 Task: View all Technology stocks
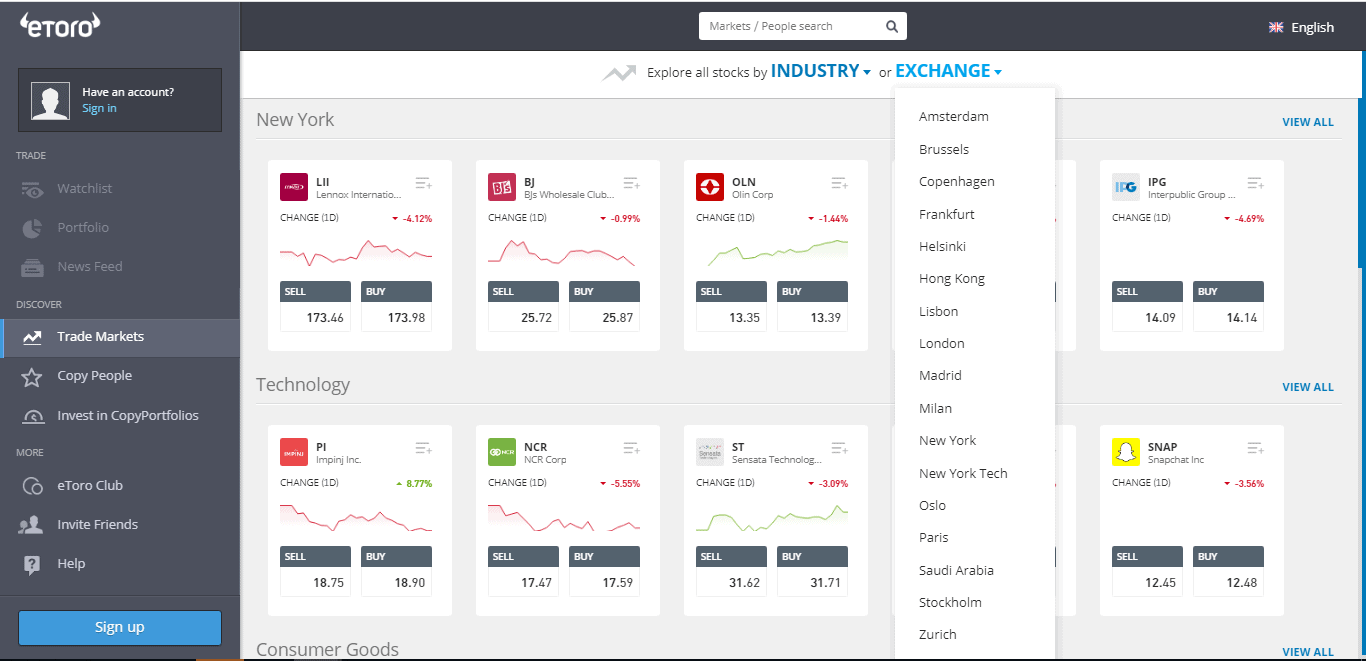[x=1308, y=387]
